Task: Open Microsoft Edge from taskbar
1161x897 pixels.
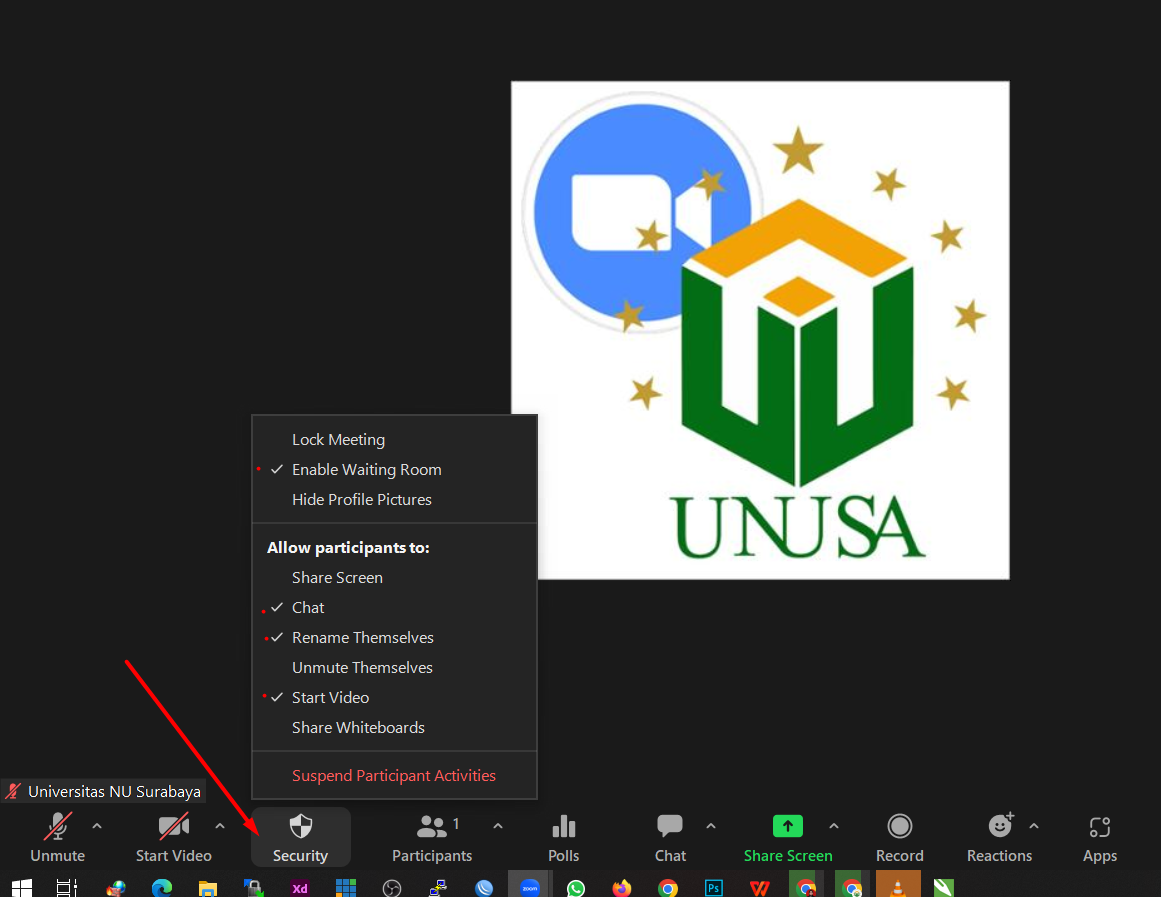Action: pos(161,887)
